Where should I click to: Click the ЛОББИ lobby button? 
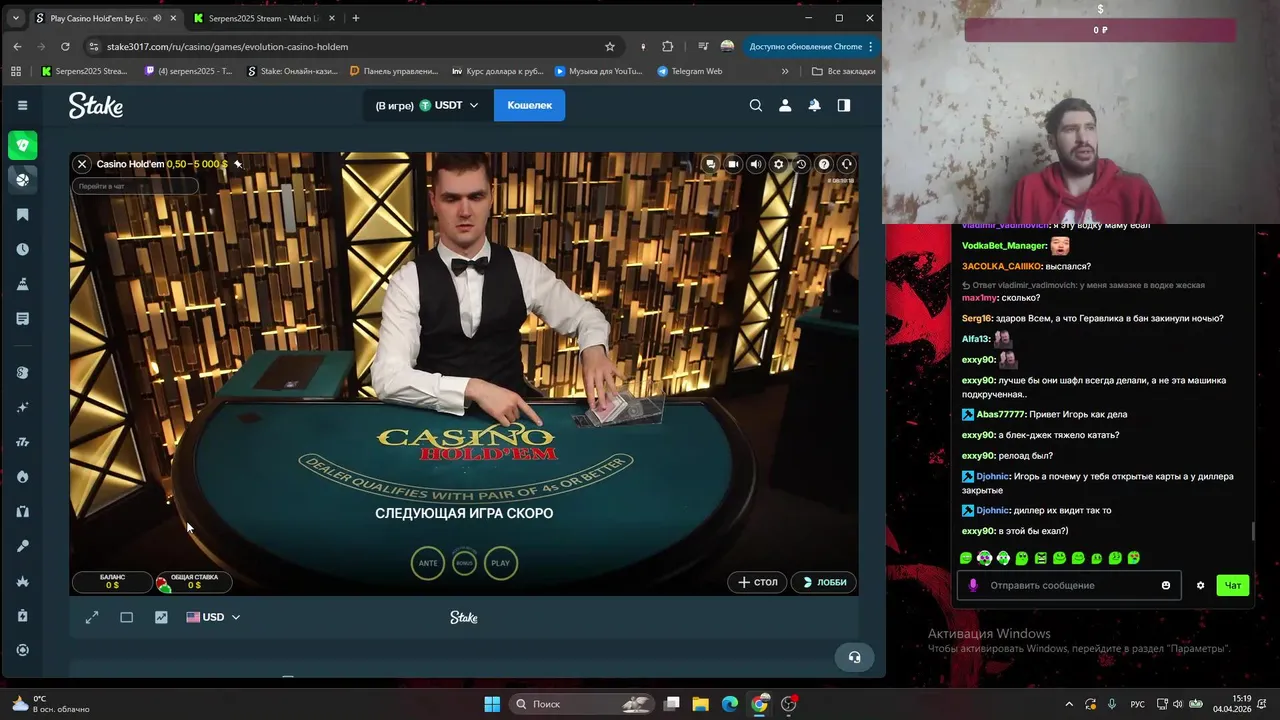tap(824, 582)
